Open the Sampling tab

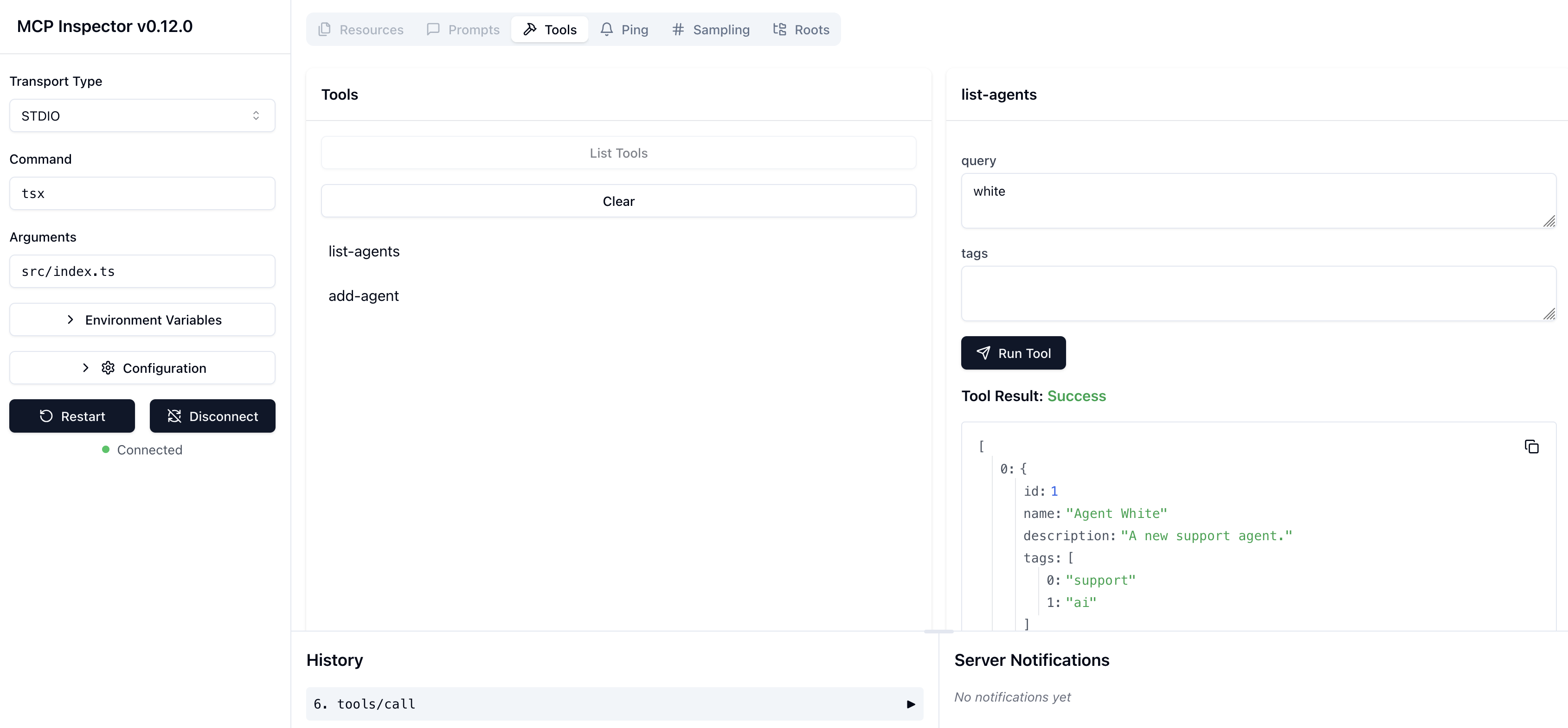coord(711,29)
